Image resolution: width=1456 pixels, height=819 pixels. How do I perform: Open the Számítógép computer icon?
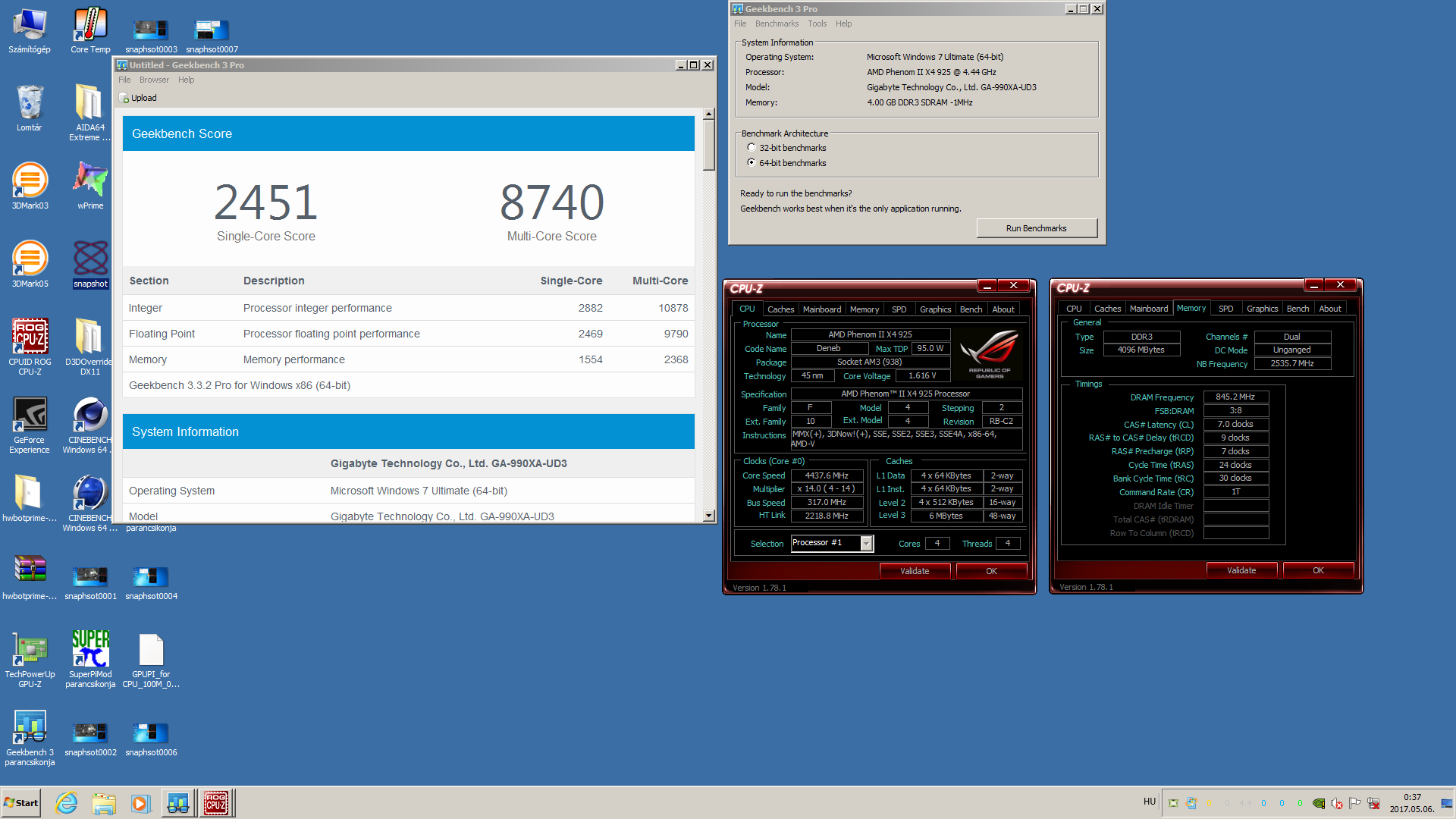30,30
